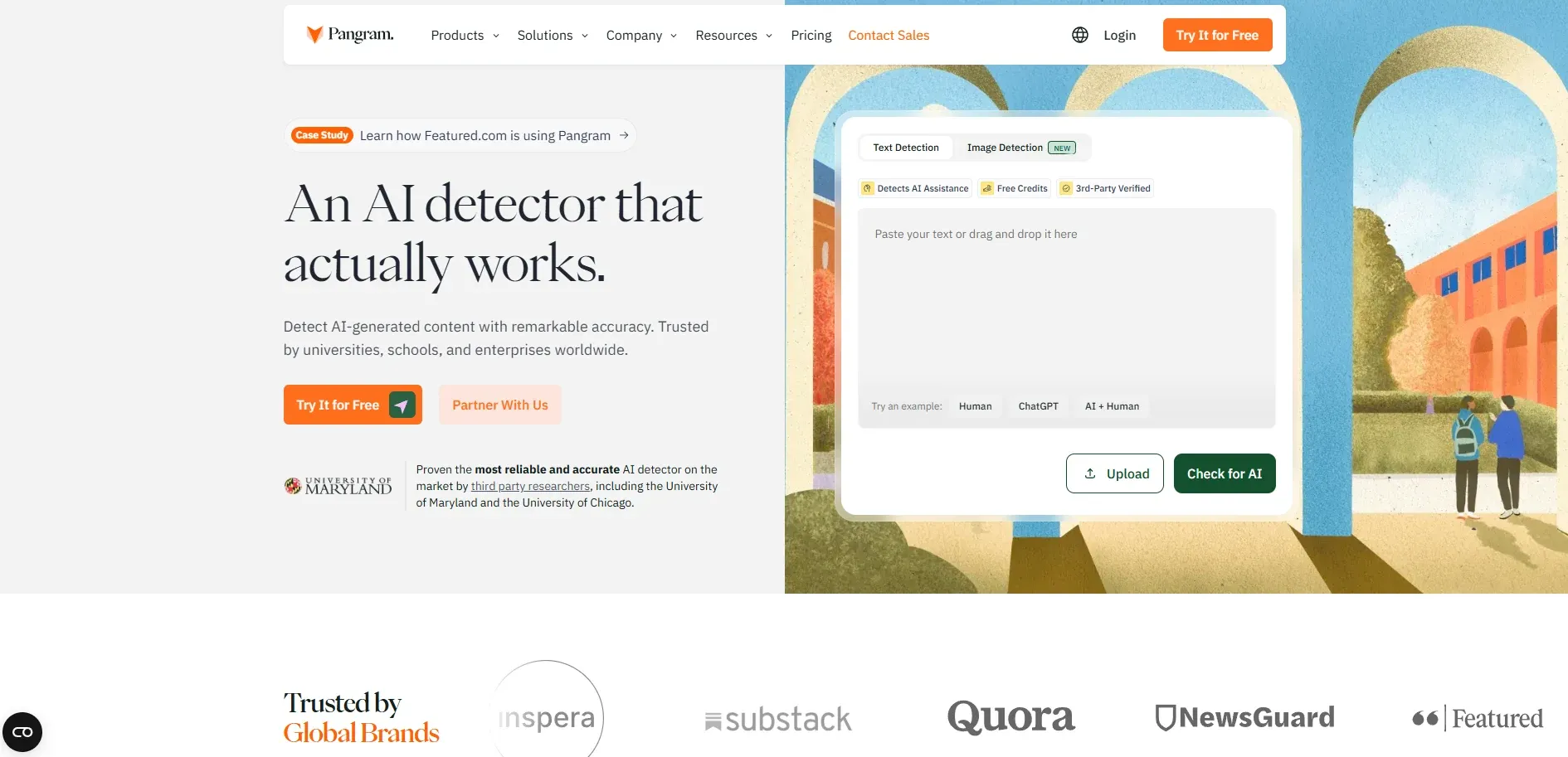Open the Pricing page
Image resolution: width=1568 pixels, height=757 pixels.
pos(811,35)
